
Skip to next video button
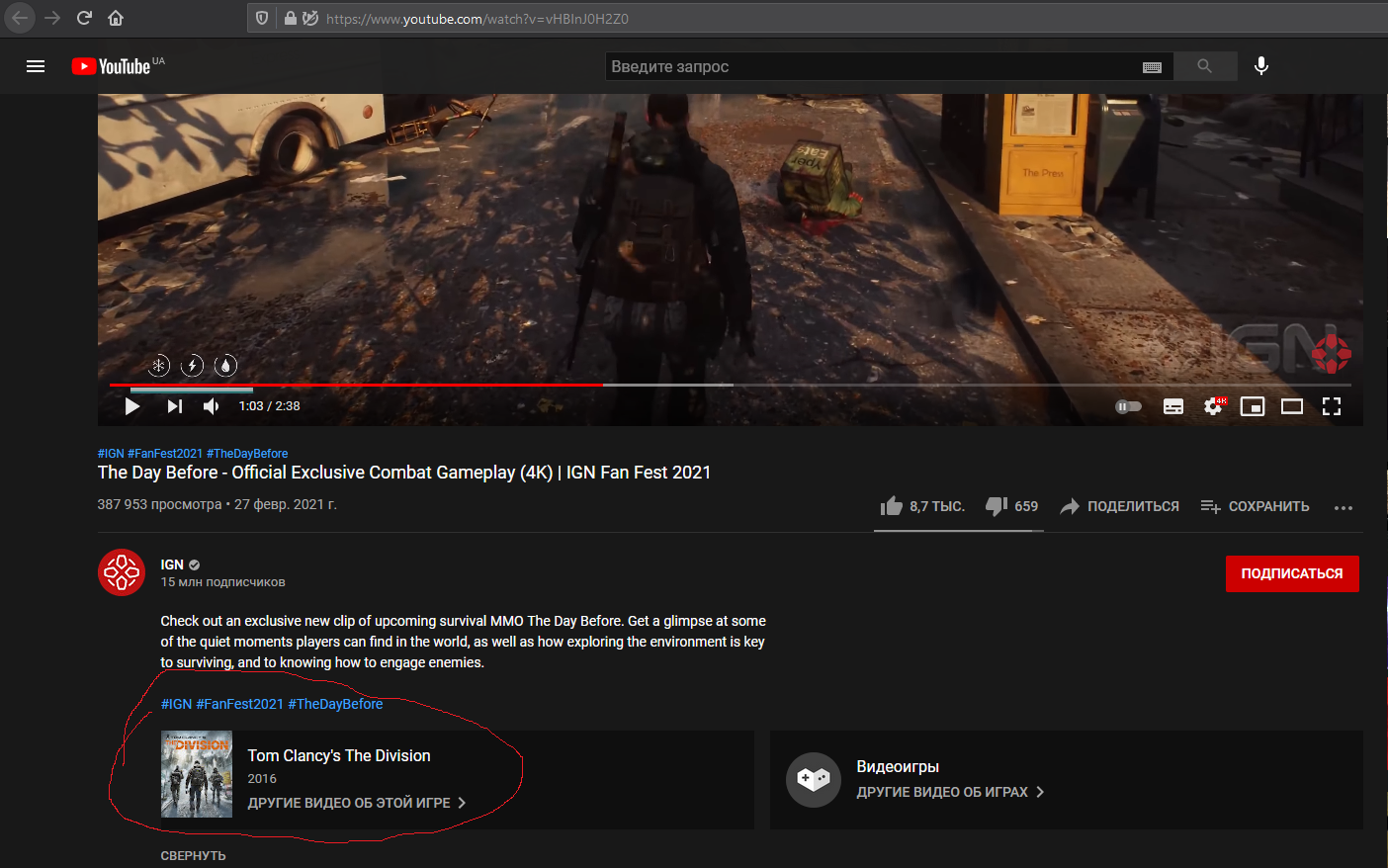tap(175, 406)
